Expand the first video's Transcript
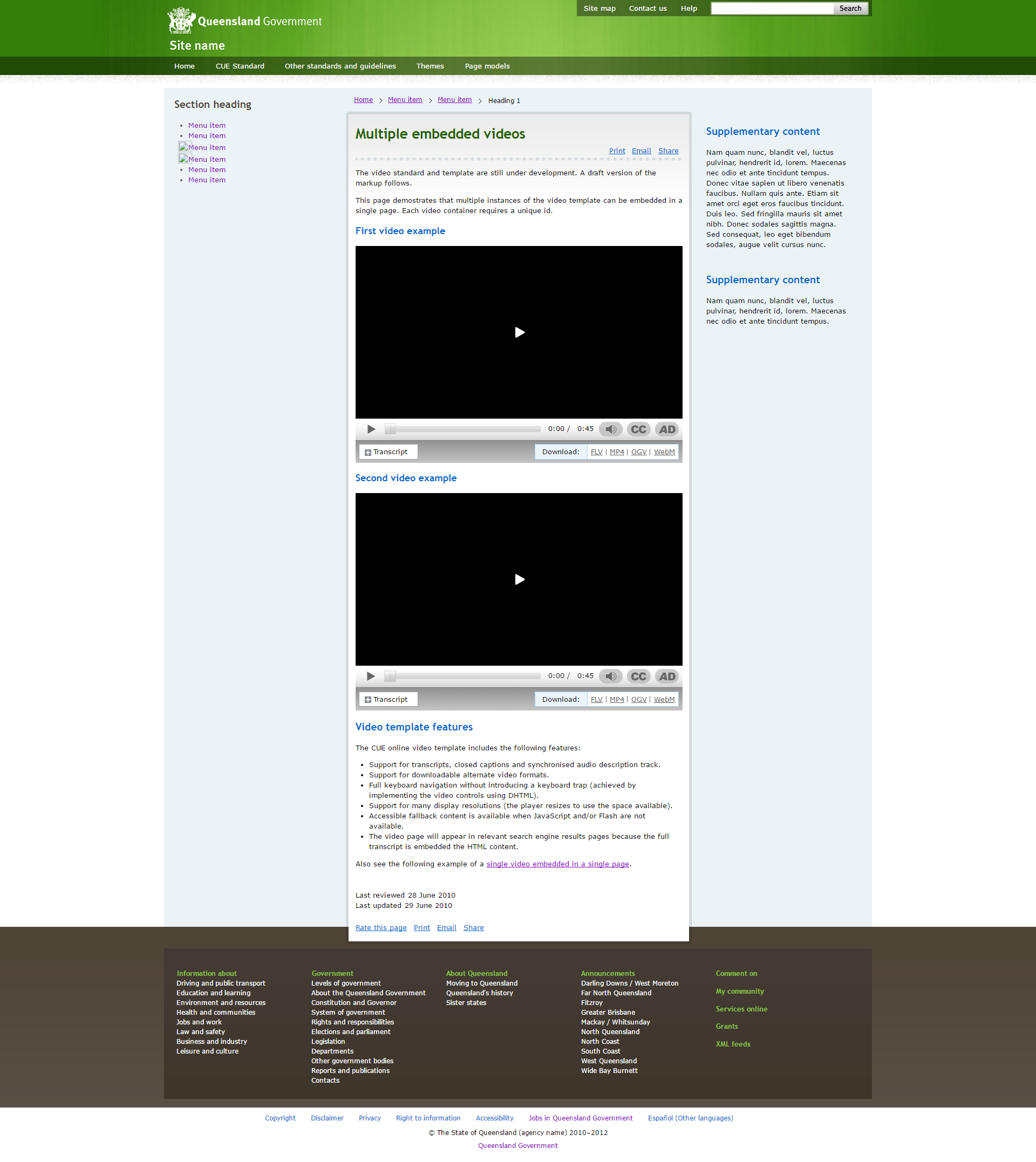The width and height of the screenshot is (1036, 1162). 387,452
